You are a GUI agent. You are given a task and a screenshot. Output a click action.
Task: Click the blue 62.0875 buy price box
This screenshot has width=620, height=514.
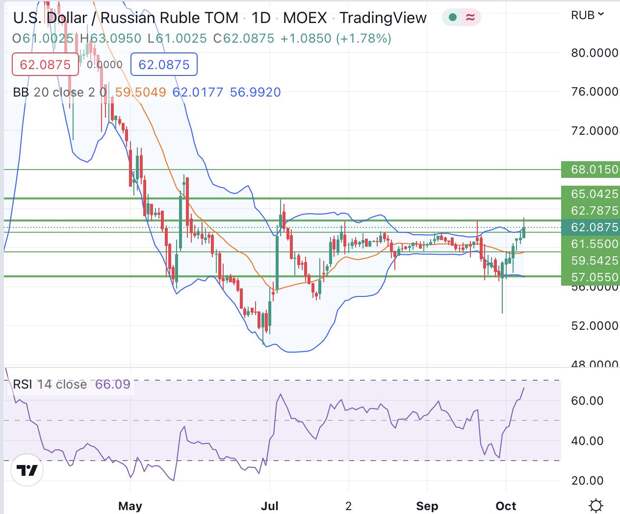point(164,64)
